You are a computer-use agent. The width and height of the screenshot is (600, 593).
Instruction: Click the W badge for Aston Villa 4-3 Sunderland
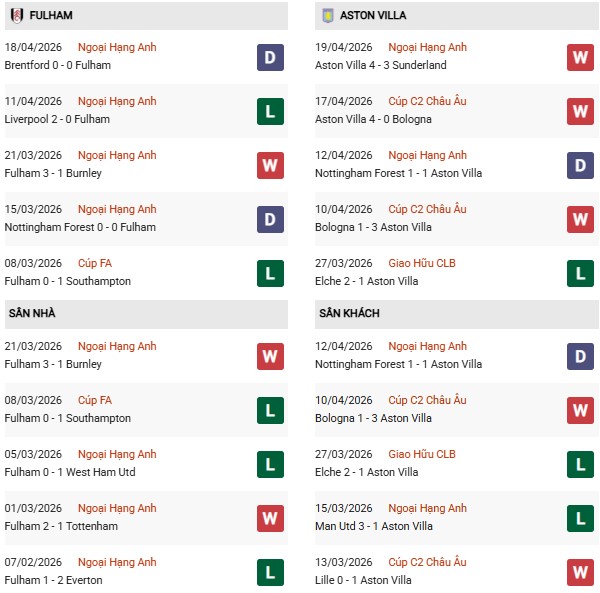(x=580, y=57)
